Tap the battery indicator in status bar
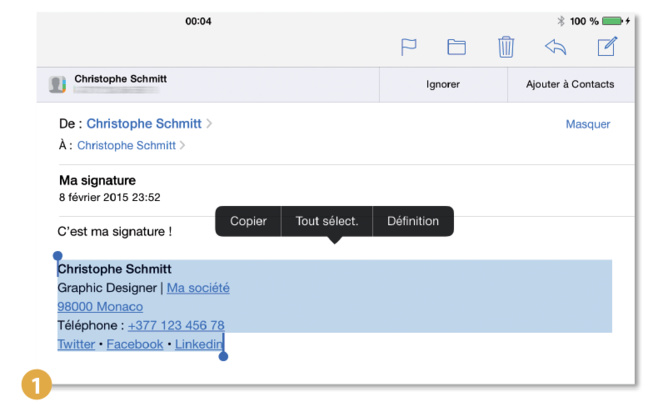The image size is (668, 412). [x=611, y=21]
